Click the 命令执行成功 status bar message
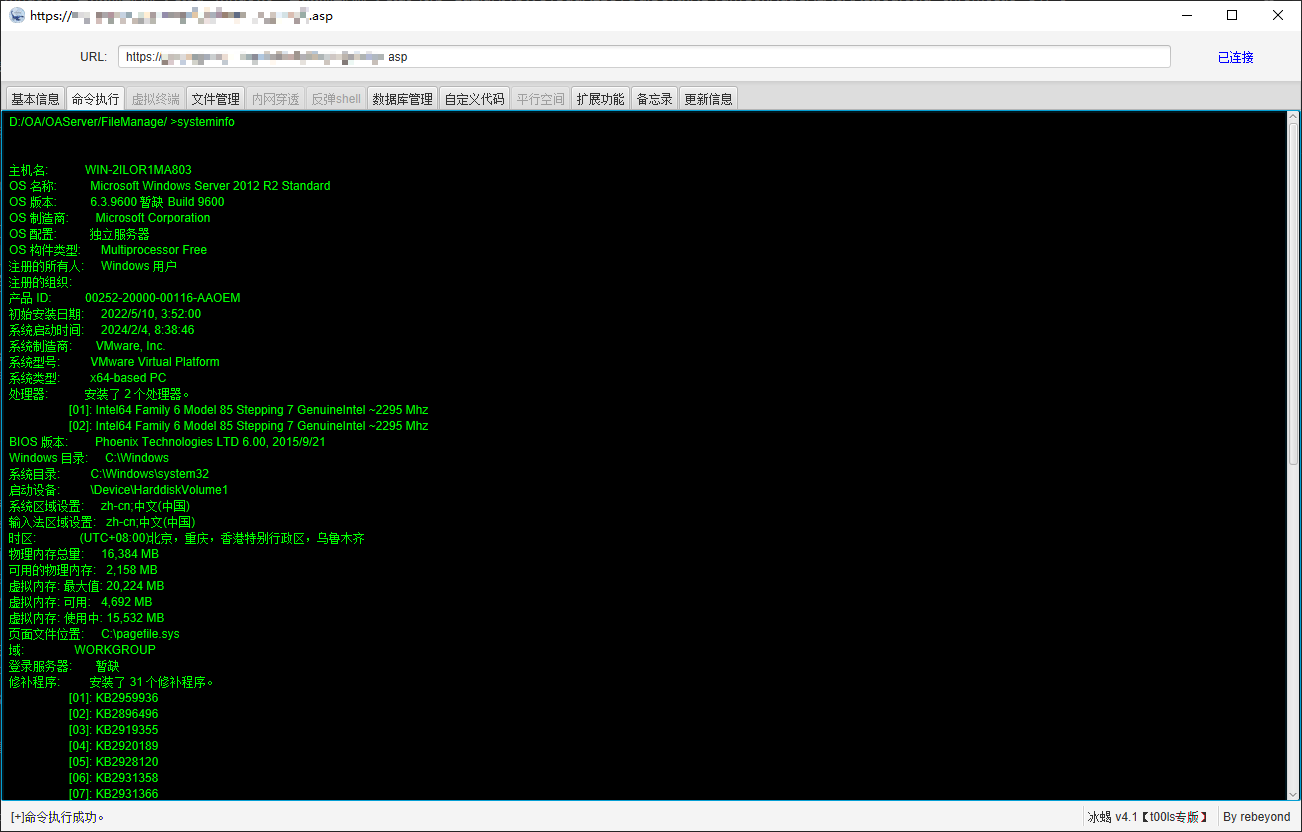Viewport: 1302px width, 832px height. [58, 817]
